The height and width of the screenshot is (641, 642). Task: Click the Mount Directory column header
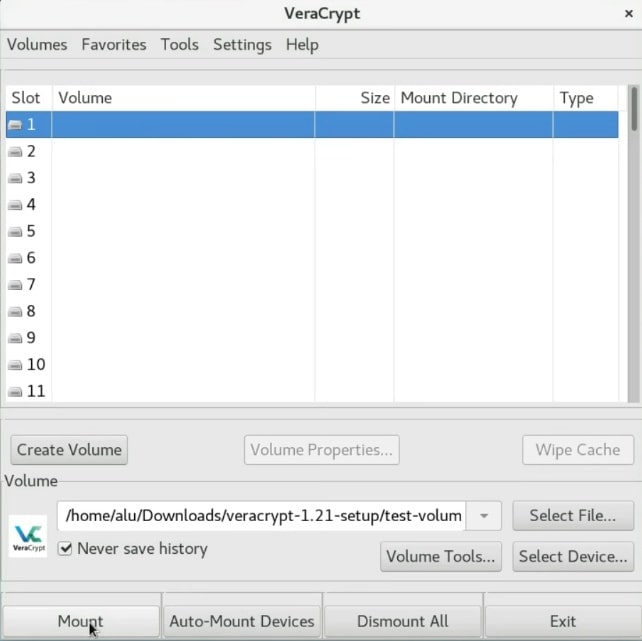click(459, 98)
